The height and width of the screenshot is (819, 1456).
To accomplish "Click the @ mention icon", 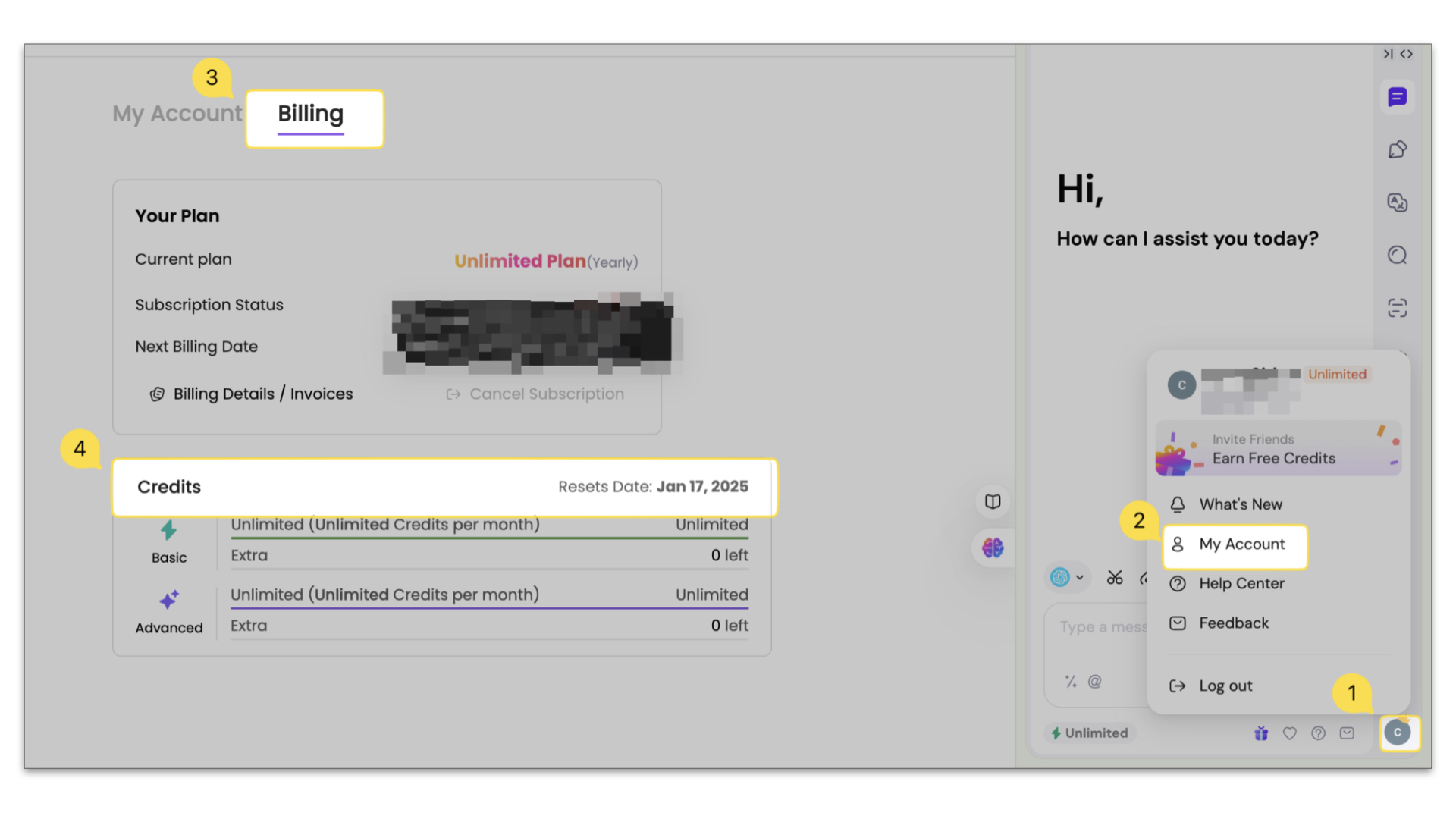I will tap(1094, 681).
